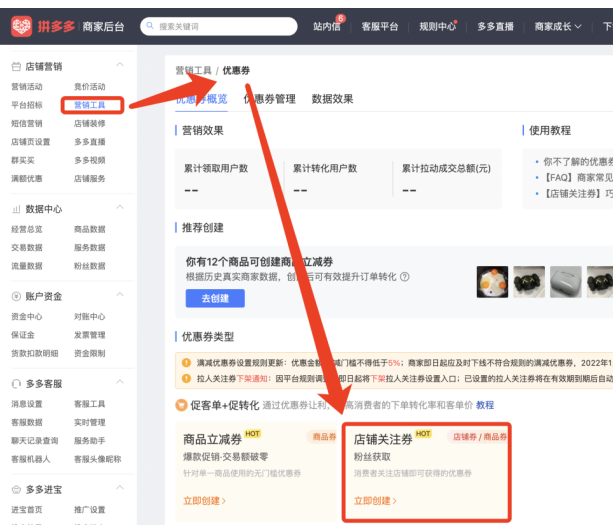Open 多多直播 in the top bar
Screen dimensions: 613x525
(495, 27)
